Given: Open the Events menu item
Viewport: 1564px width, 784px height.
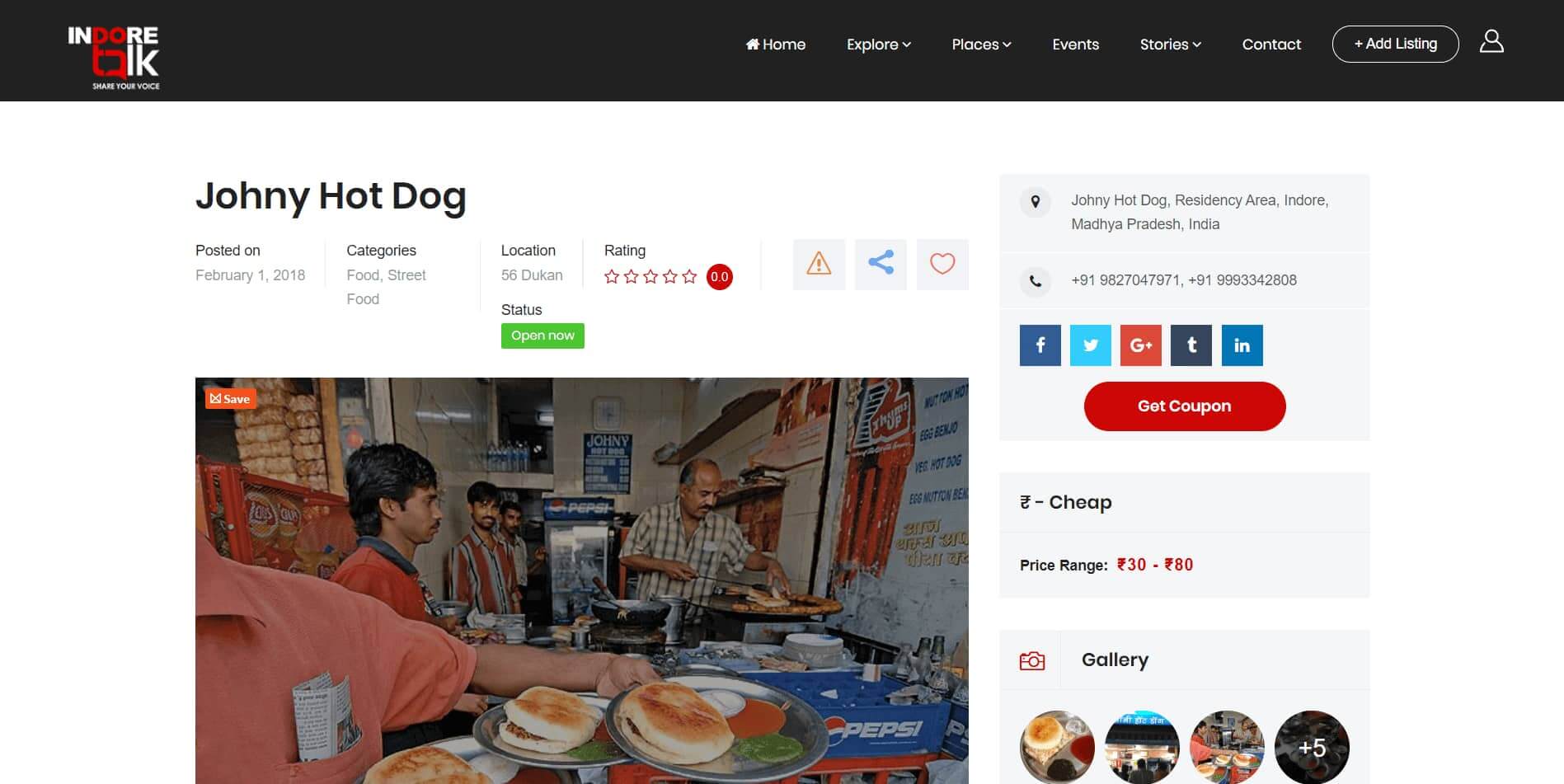Looking at the screenshot, I should pyautogui.click(x=1075, y=45).
